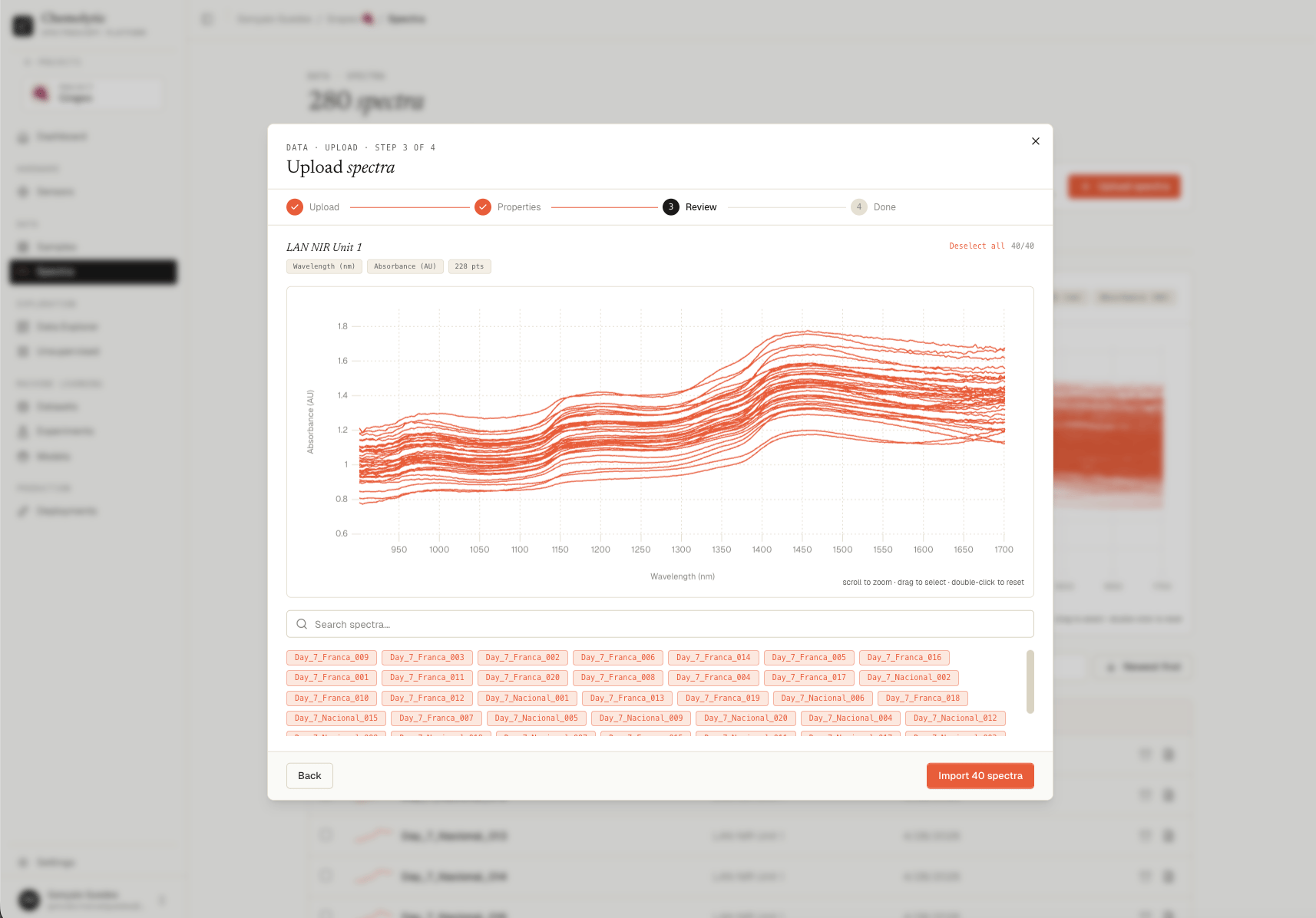This screenshot has width=1316, height=918.
Task: Click inside the spectra absorbance chart
Action: tap(660, 442)
